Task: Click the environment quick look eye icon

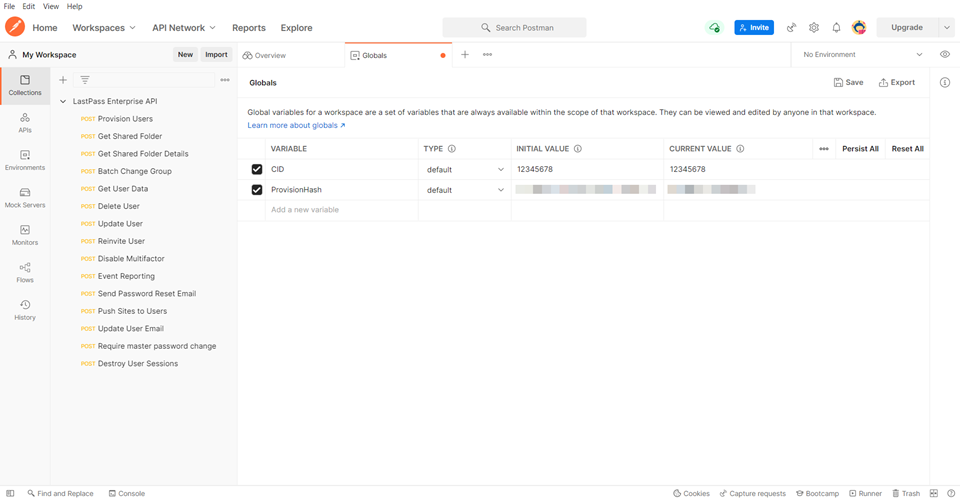Action: coord(945,55)
